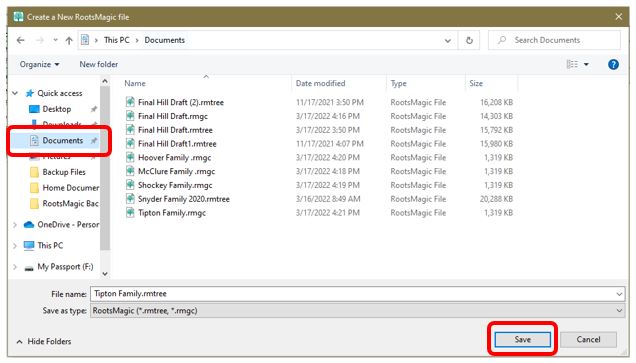The image size is (636, 363).
Task: Click the 16,208 KB size cell
Action: coord(496,103)
